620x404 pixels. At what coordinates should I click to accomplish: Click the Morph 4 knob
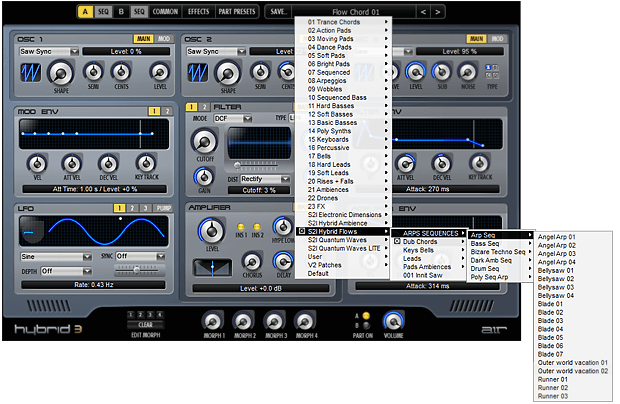(305, 321)
